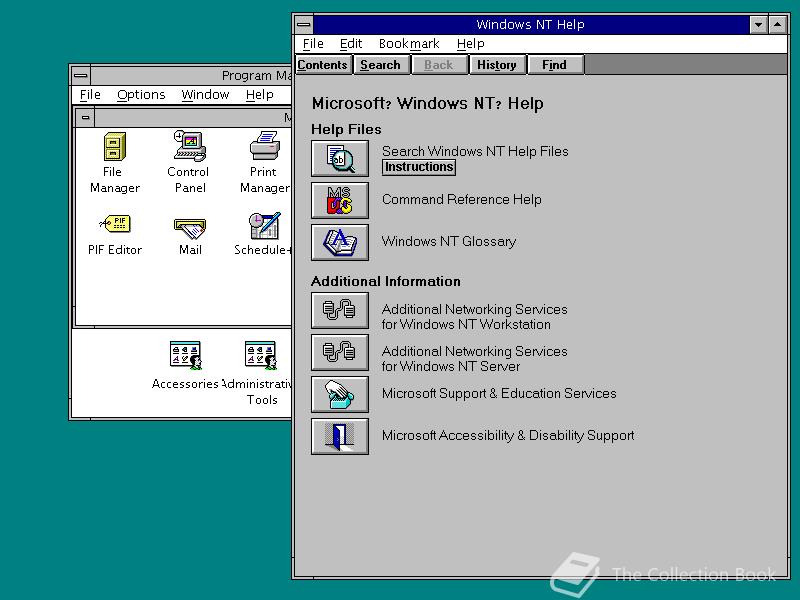Minimize the Windows NT Help window

[759, 24]
